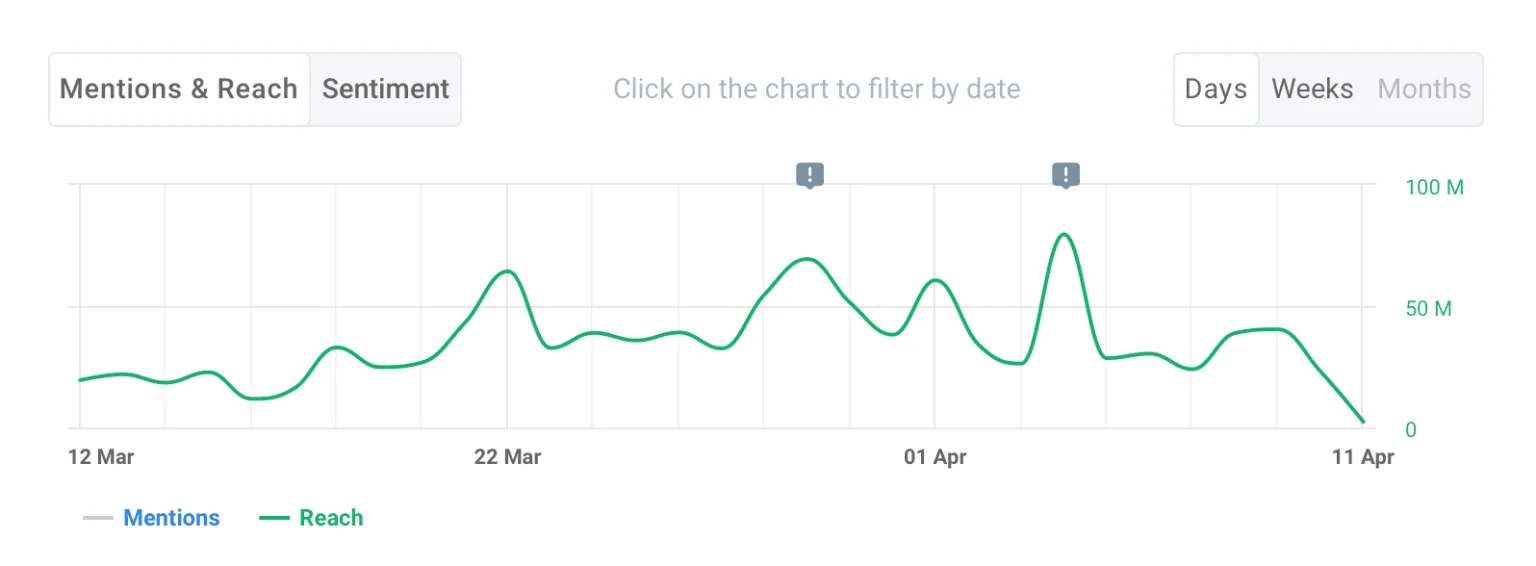This screenshot has height=566, width=1536.
Task: Filter the chart at the 01 Apr peak
Action: 935,280
